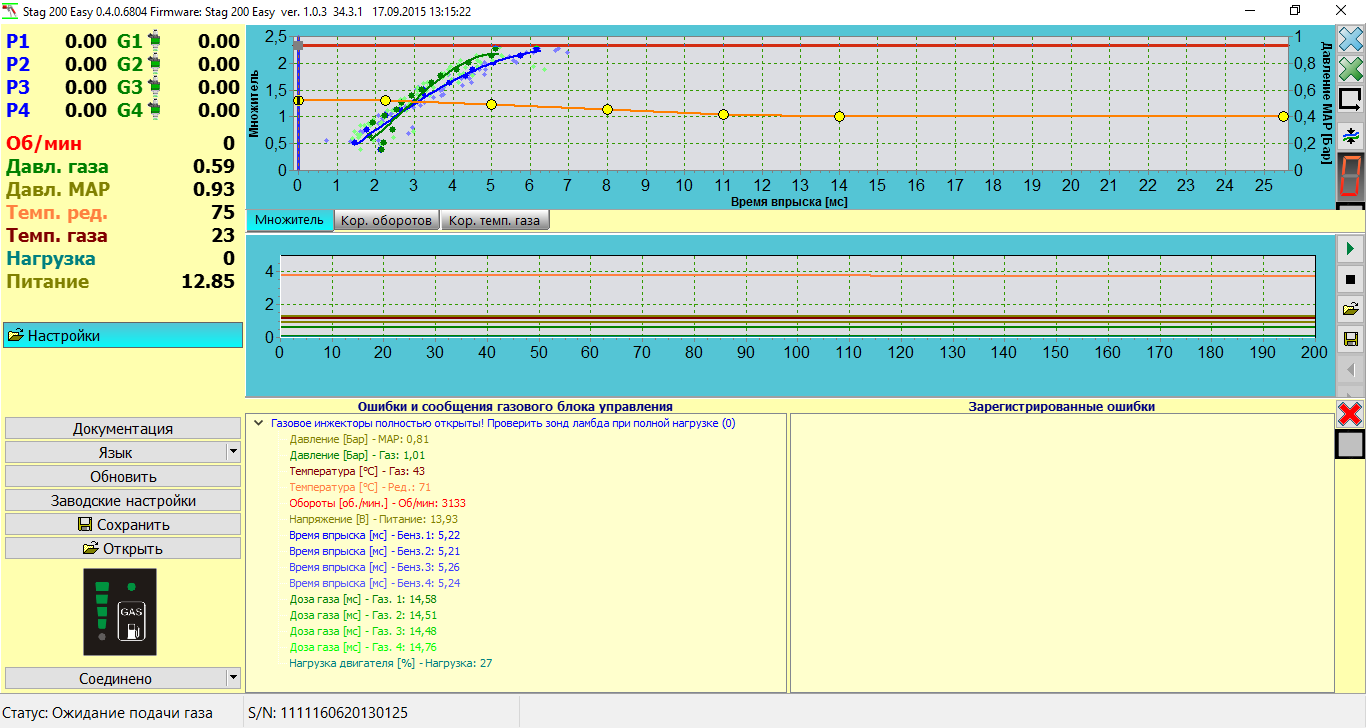Viewport: 1366px width, 728px height.
Task: Click the Заводские настройки button
Action: click(x=123, y=500)
